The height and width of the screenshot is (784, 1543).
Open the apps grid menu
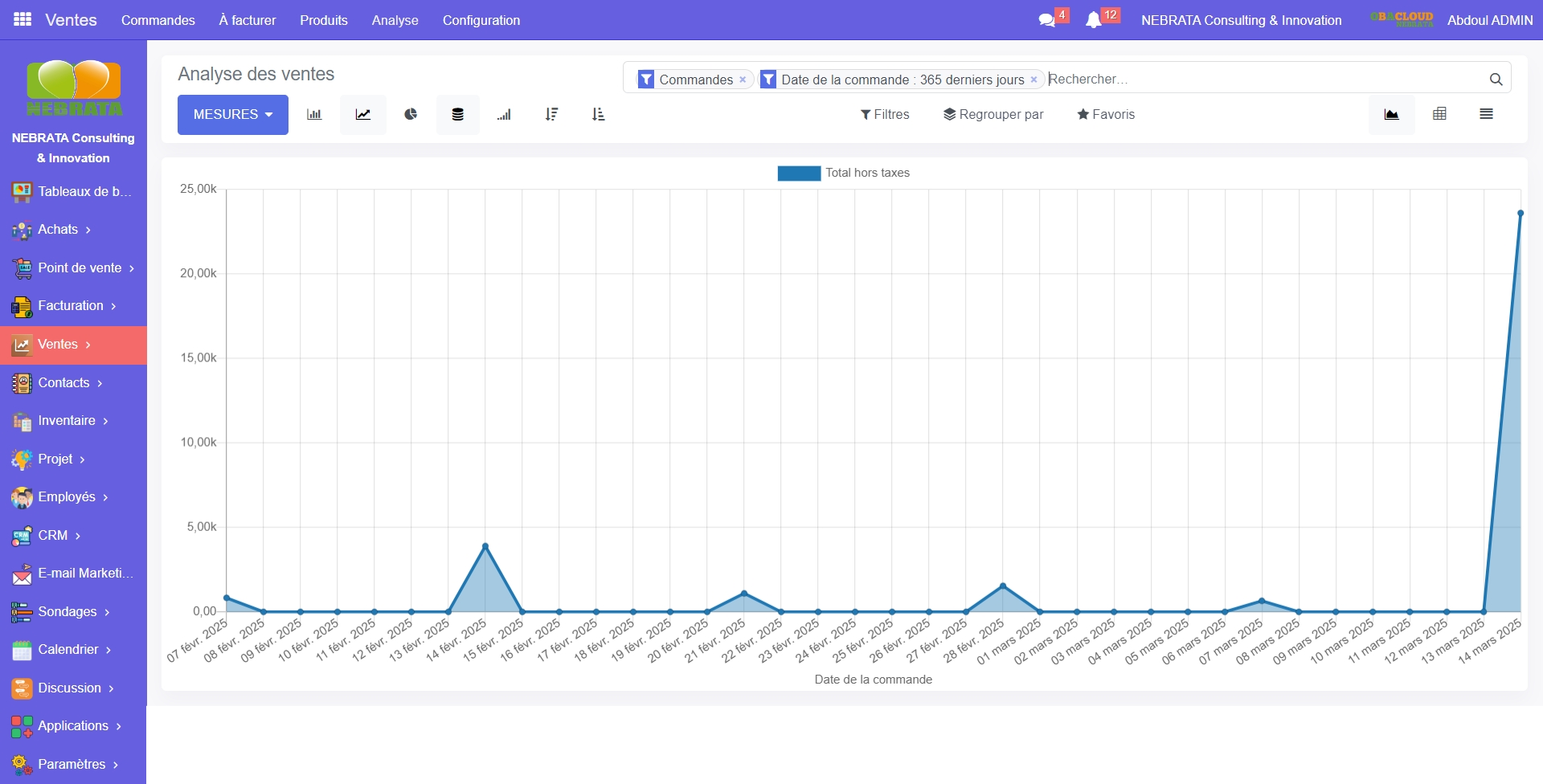[x=23, y=19]
